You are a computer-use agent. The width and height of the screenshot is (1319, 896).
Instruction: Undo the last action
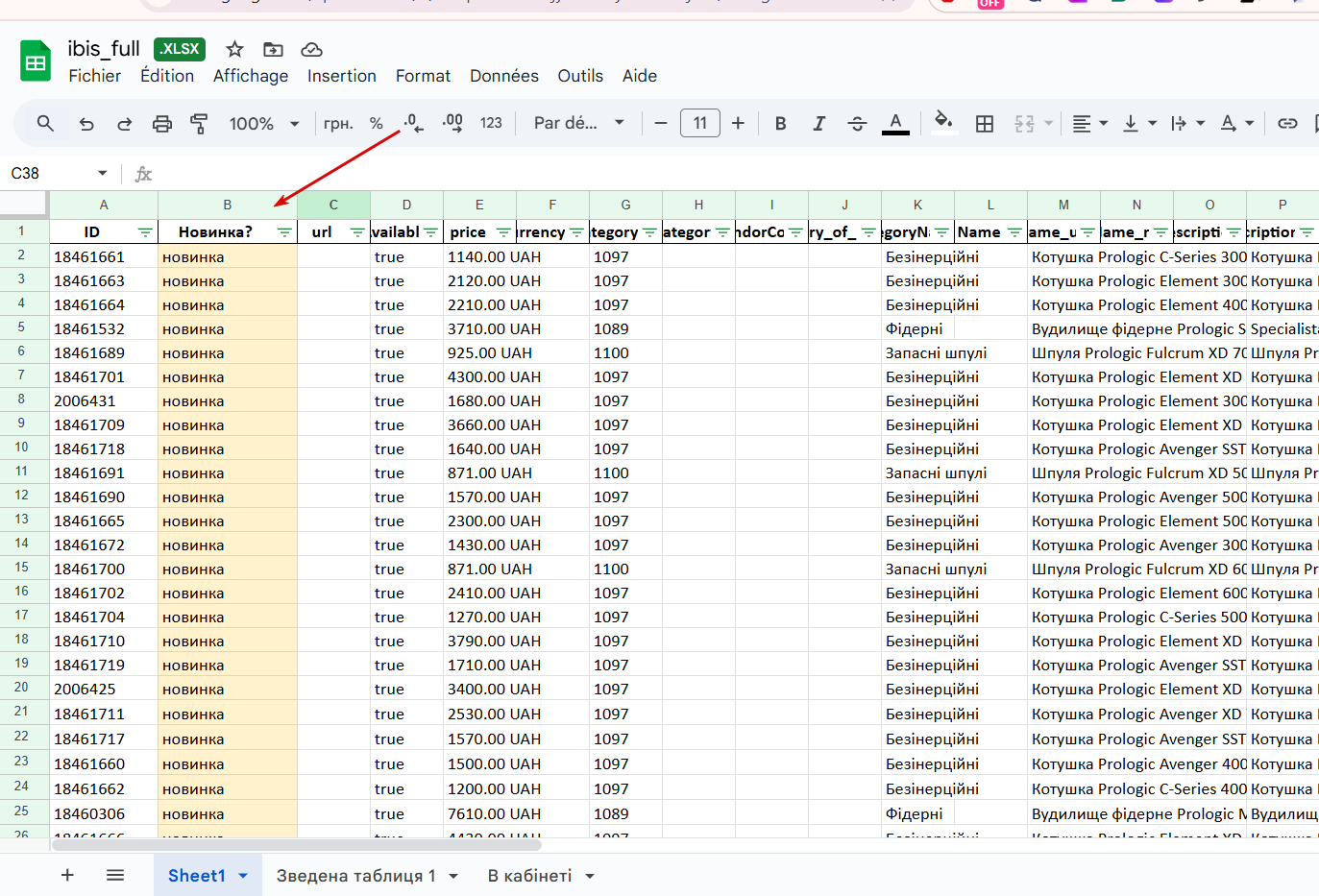tap(86, 123)
